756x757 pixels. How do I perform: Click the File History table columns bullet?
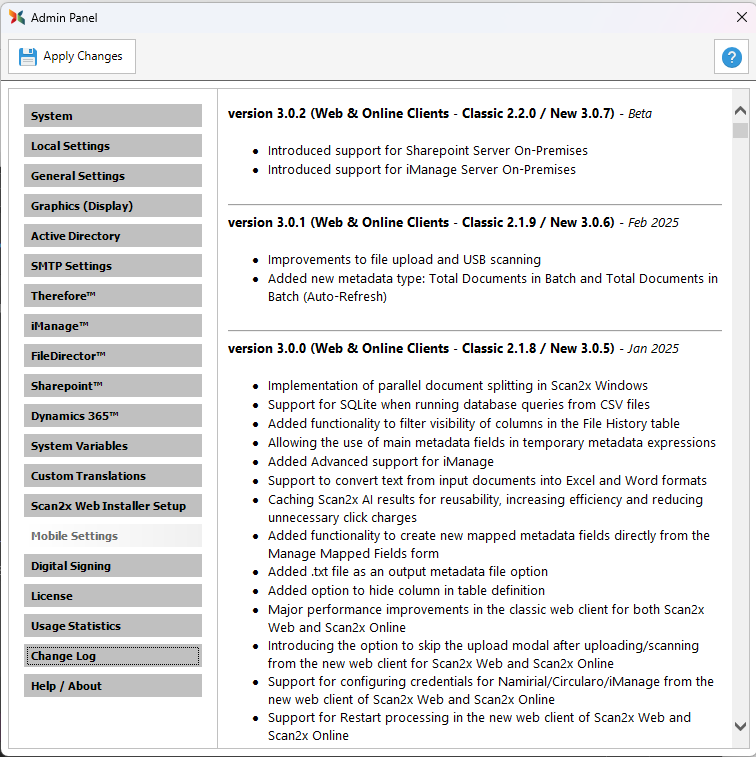click(474, 423)
